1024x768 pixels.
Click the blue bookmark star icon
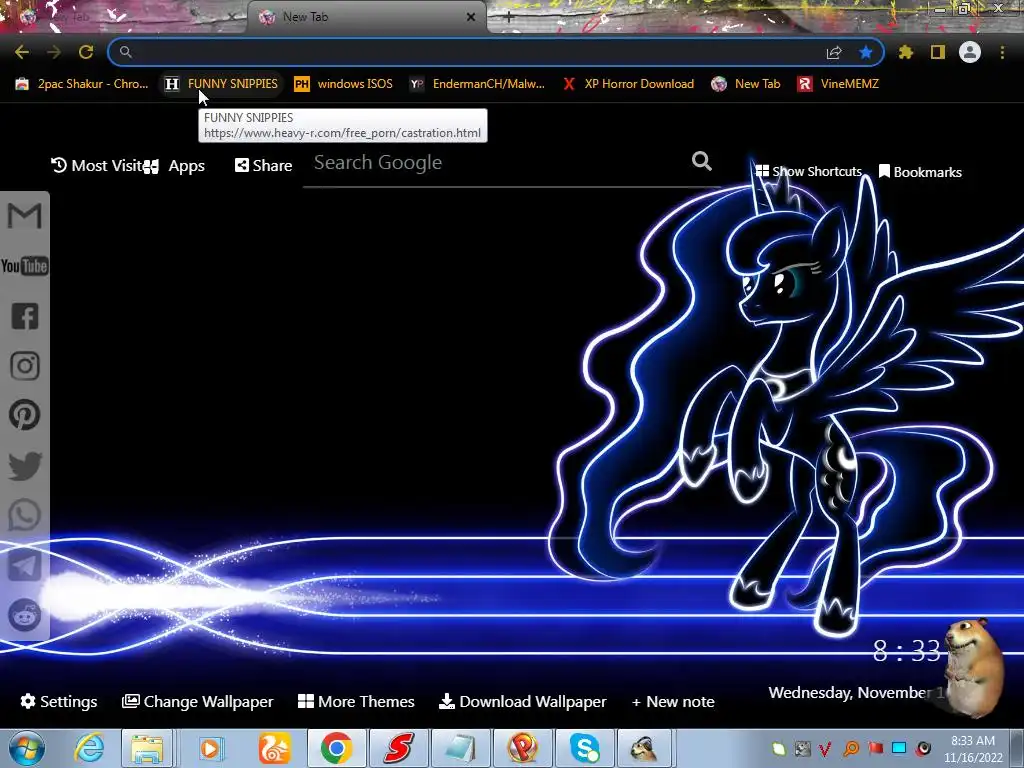[866, 52]
